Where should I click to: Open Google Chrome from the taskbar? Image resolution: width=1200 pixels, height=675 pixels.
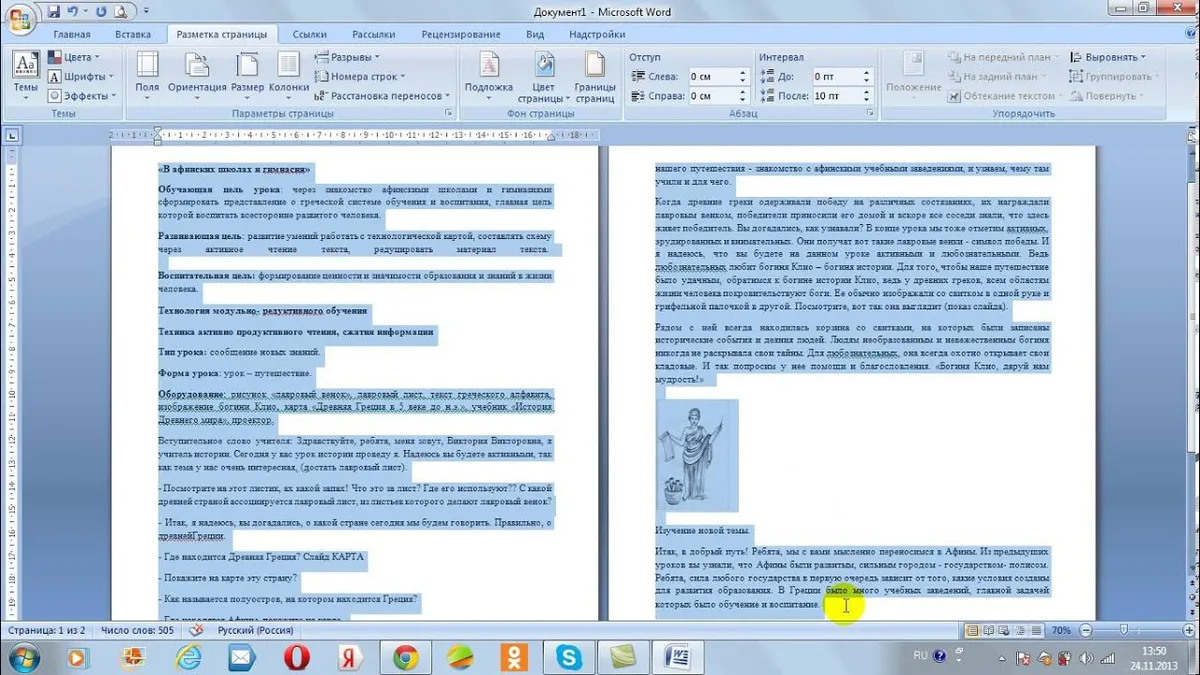pos(405,657)
